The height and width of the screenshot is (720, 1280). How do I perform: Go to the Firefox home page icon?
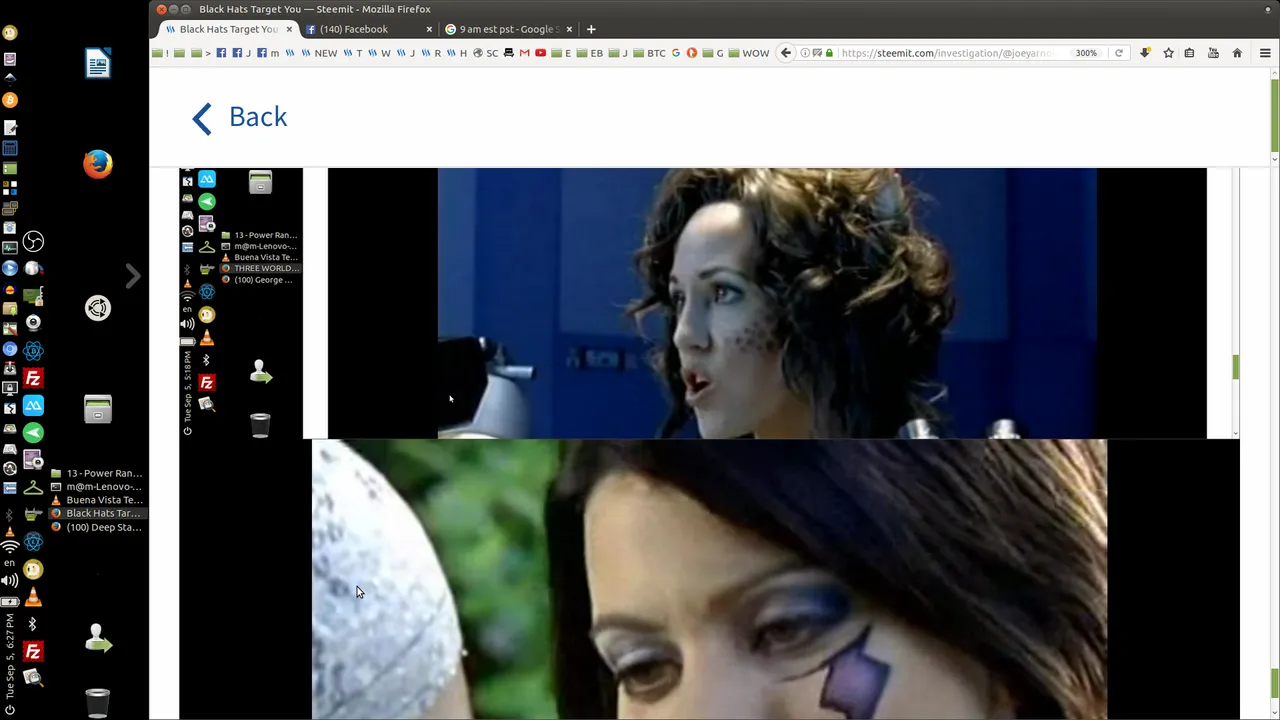coord(1237,53)
